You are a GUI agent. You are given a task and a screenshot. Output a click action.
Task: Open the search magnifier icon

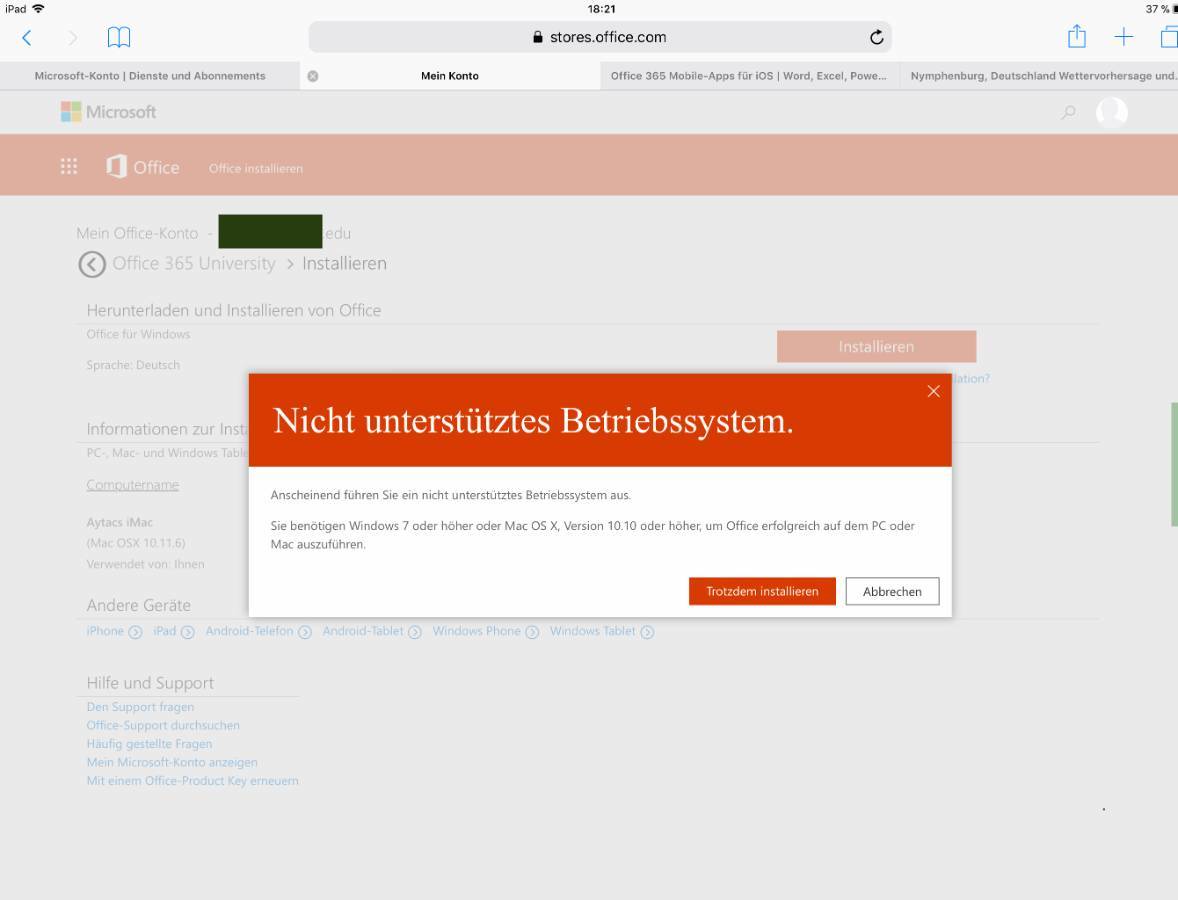pyautogui.click(x=1068, y=112)
